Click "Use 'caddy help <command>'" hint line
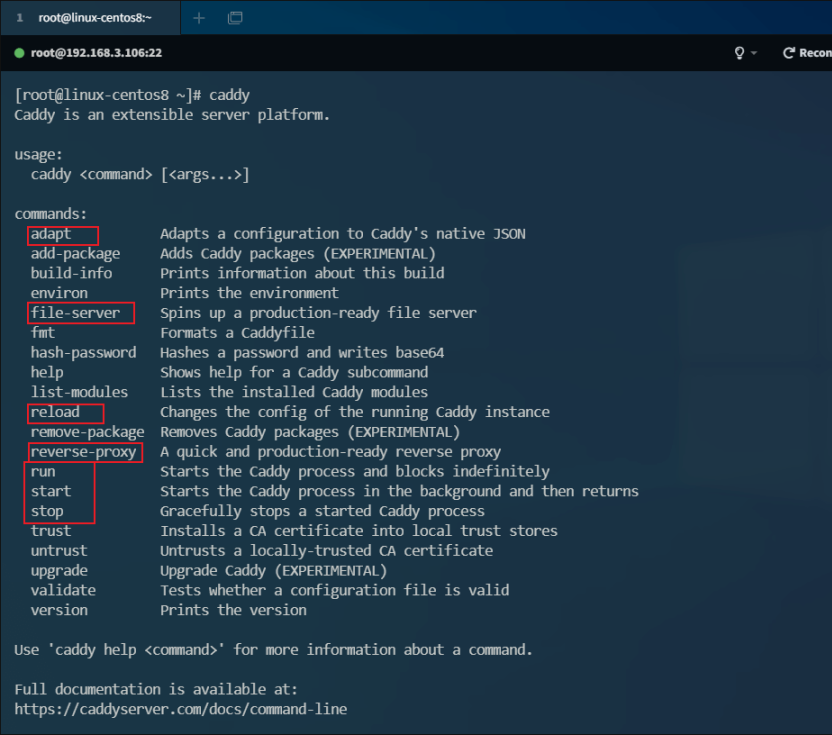 click(273, 650)
